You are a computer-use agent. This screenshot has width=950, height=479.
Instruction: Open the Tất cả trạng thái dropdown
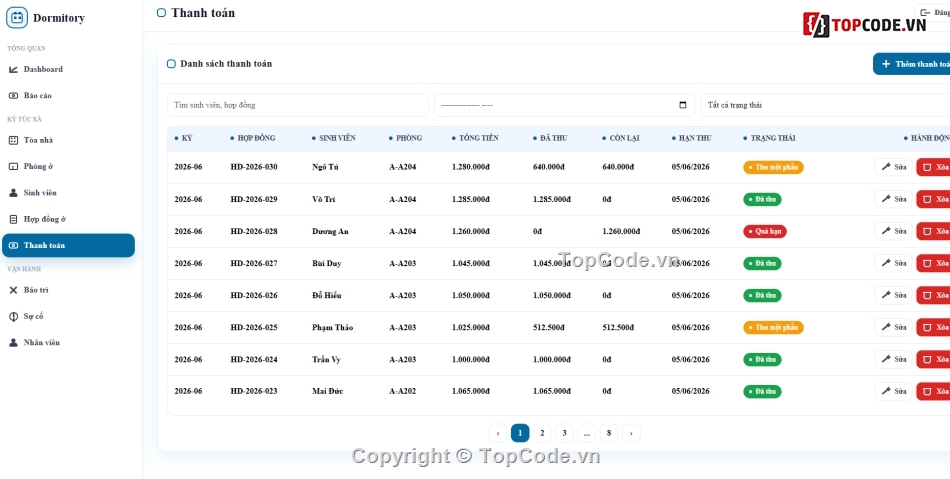(x=825, y=105)
